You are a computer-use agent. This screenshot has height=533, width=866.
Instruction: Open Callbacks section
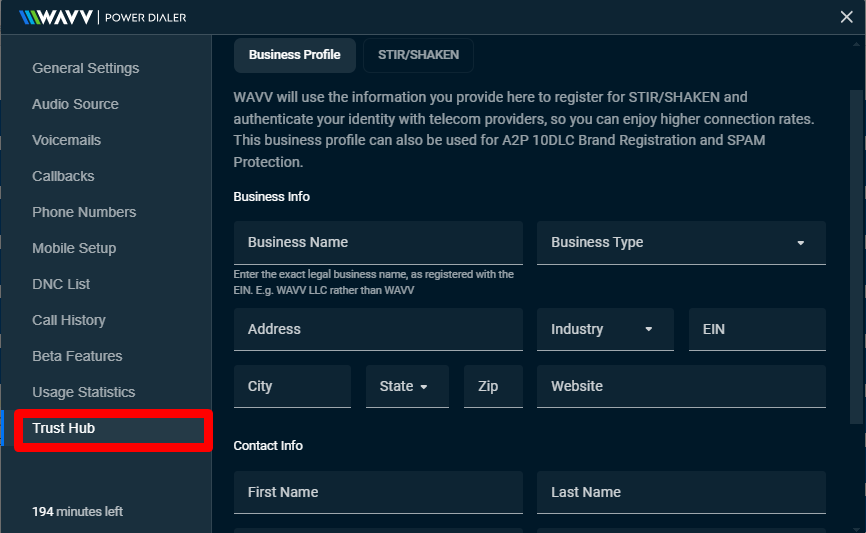pyautogui.click(x=63, y=176)
